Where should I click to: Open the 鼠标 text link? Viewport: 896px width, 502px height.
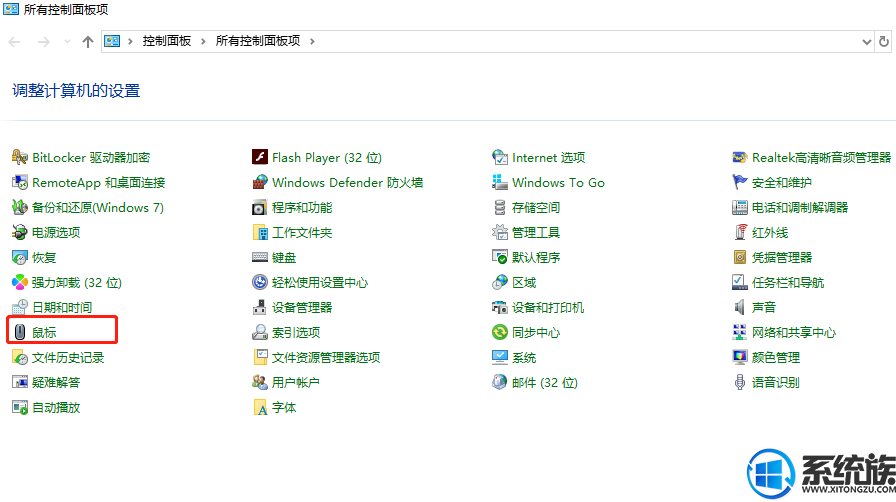click(x=44, y=333)
